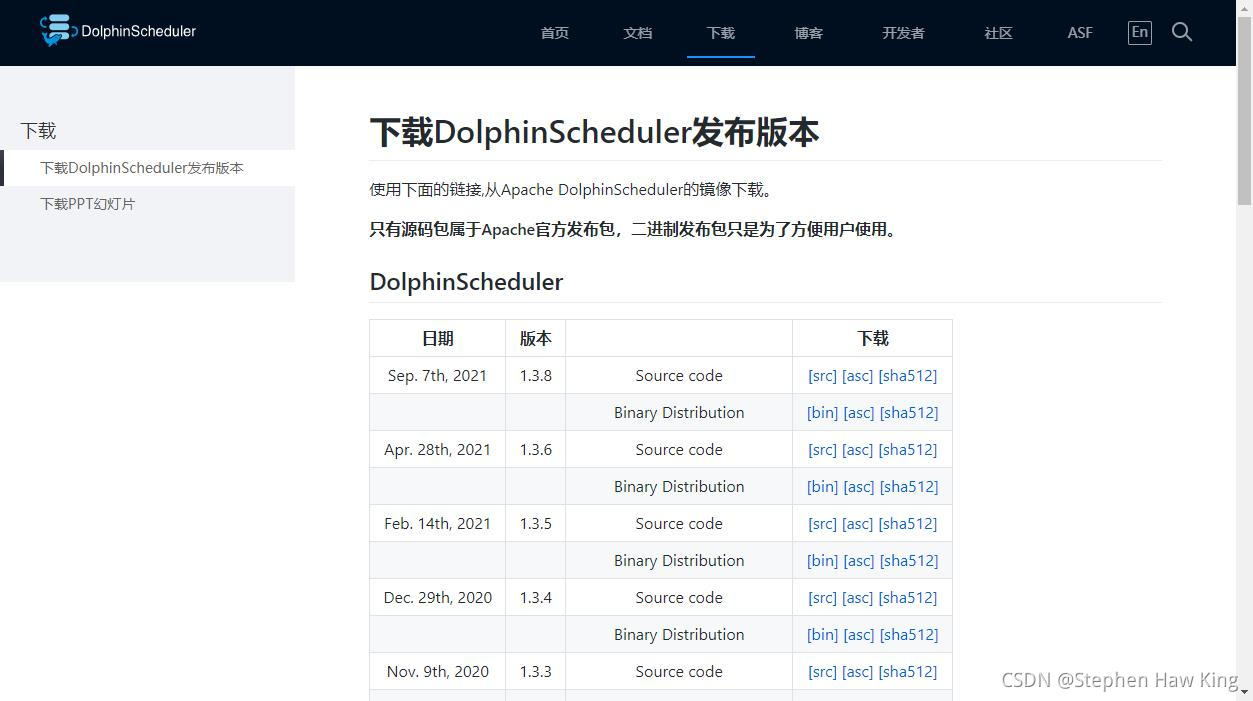Image resolution: width=1253 pixels, height=701 pixels.
Task: Open the 社区 nav item
Action: click(998, 33)
